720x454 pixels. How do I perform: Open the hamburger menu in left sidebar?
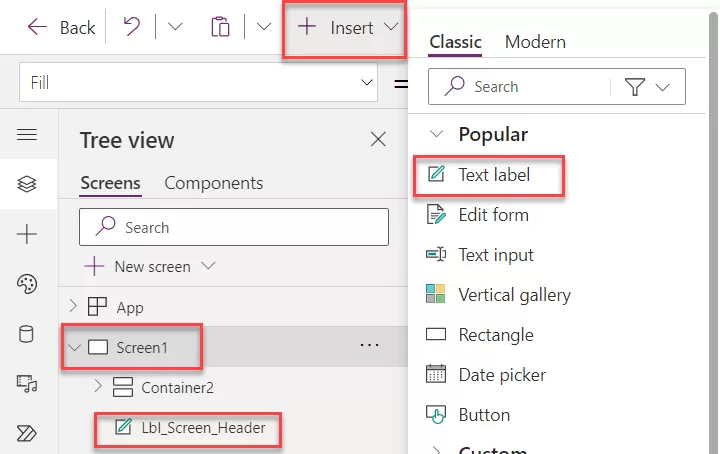27,135
